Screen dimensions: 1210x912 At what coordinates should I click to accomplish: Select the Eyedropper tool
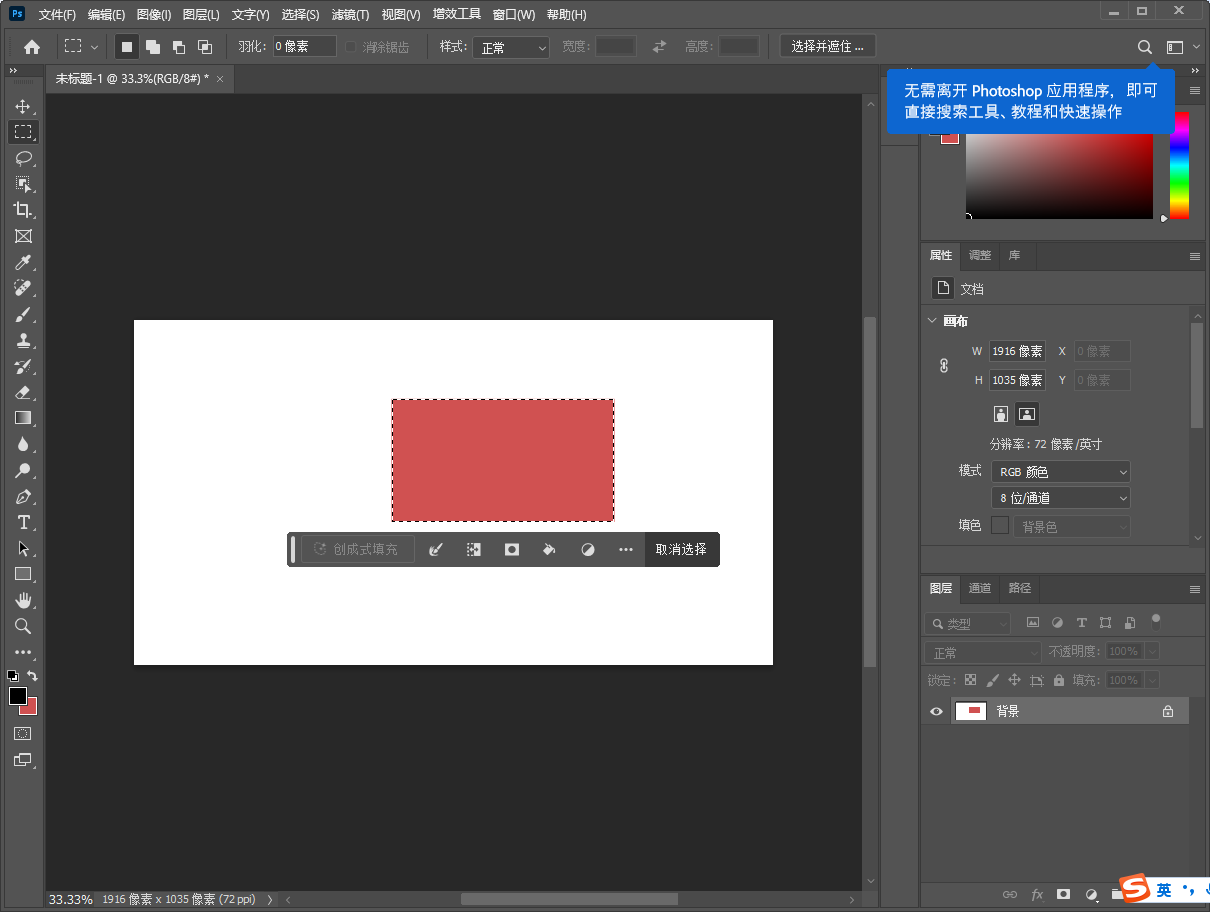tap(23, 262)
